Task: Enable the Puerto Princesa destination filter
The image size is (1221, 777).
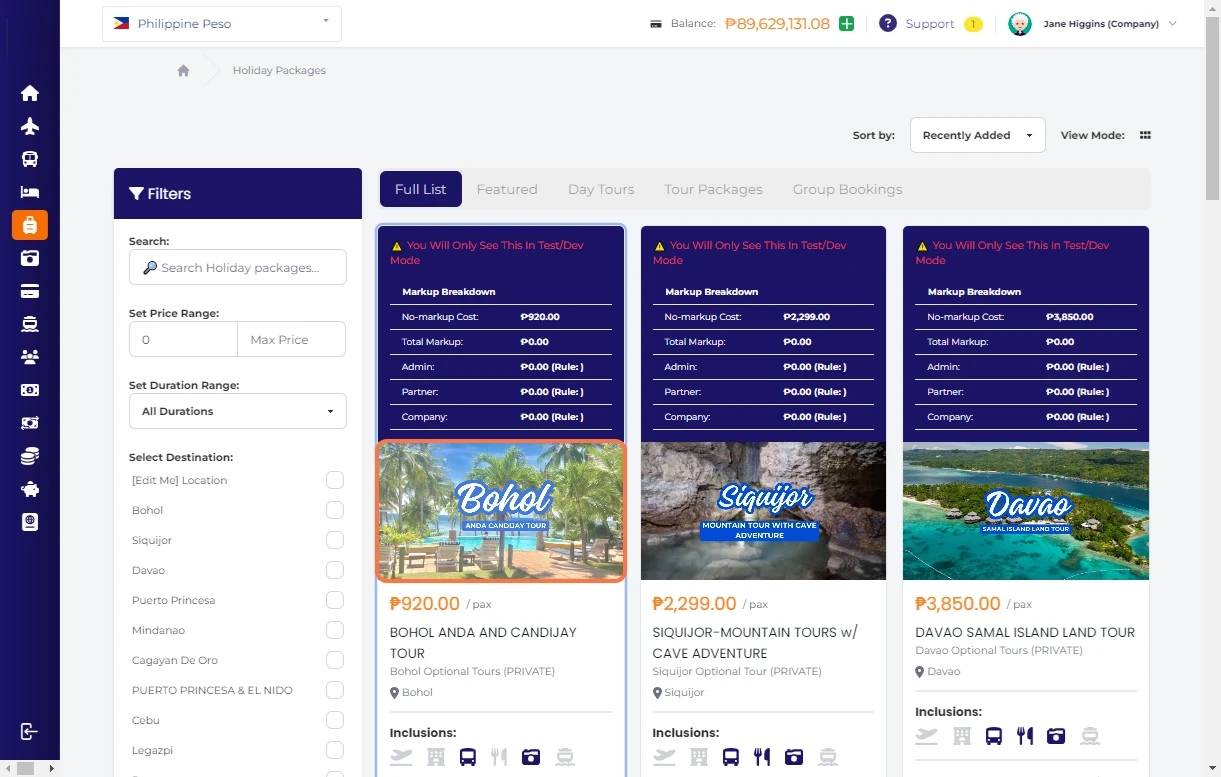Action: (334, 600)
